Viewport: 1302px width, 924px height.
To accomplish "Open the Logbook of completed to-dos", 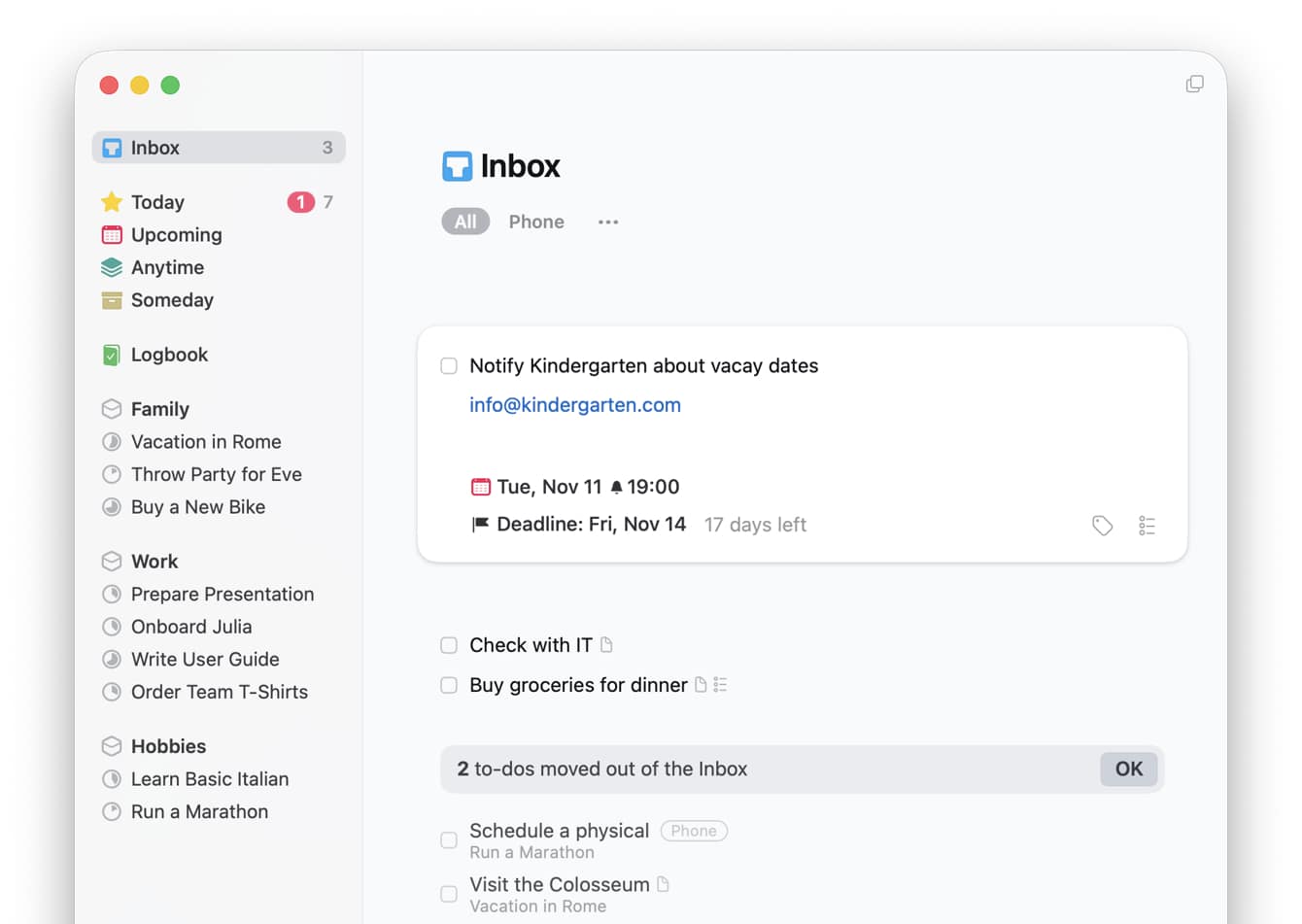I will [168, 355].
